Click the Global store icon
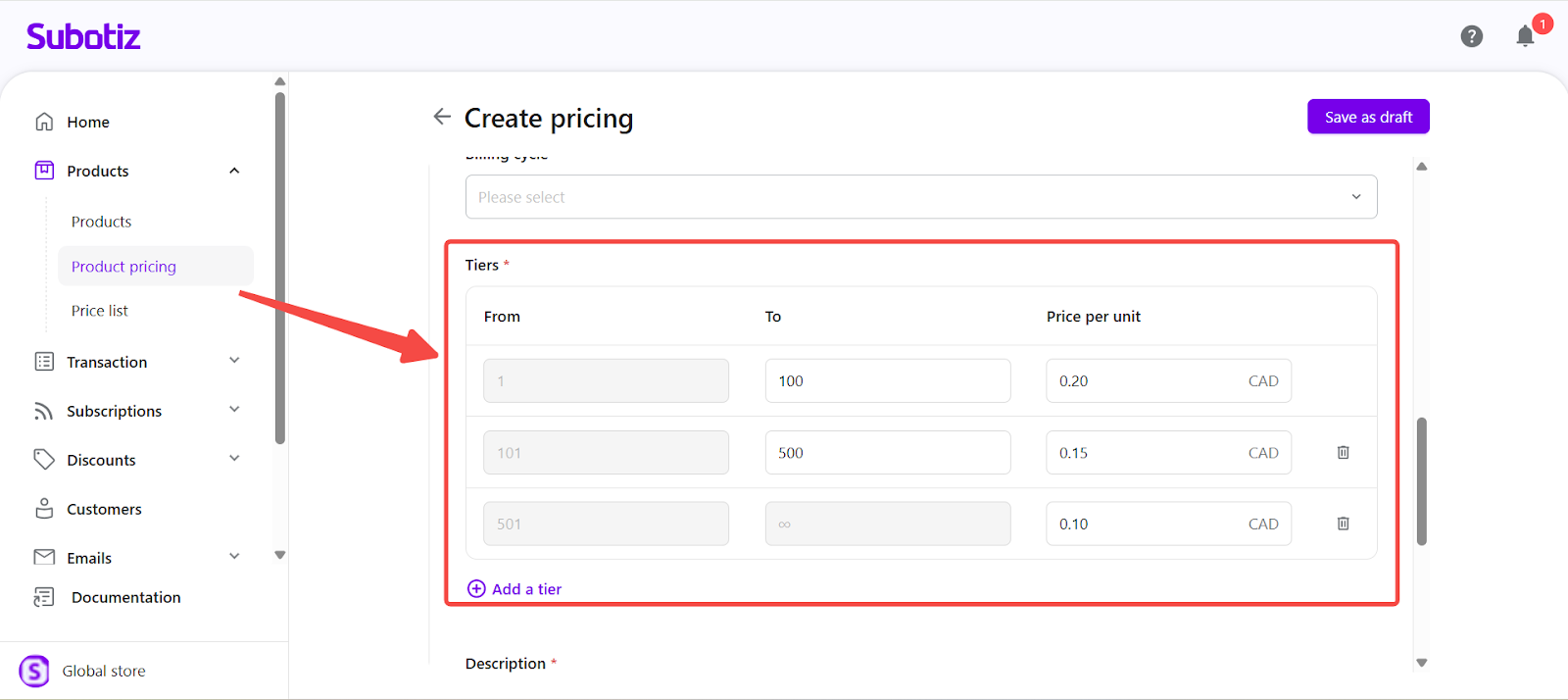This screenshot has width=1568, height=700. pyautogui.click(x=34, y=671)
